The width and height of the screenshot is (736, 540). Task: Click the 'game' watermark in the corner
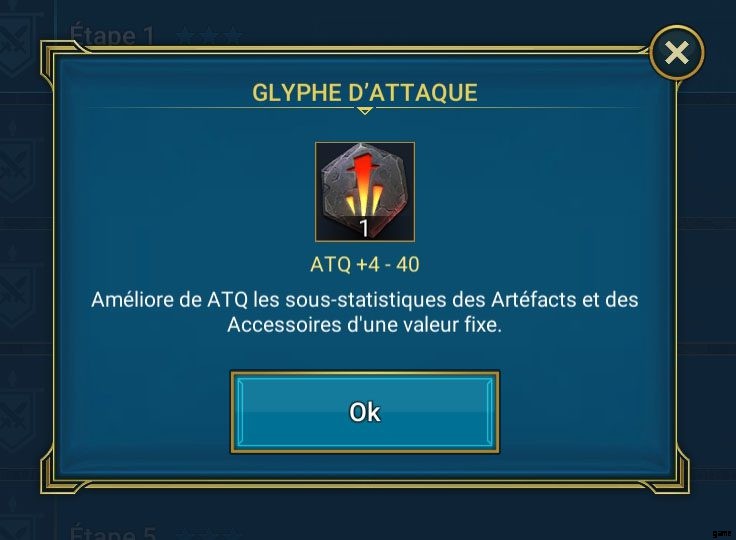pos(721,533)
